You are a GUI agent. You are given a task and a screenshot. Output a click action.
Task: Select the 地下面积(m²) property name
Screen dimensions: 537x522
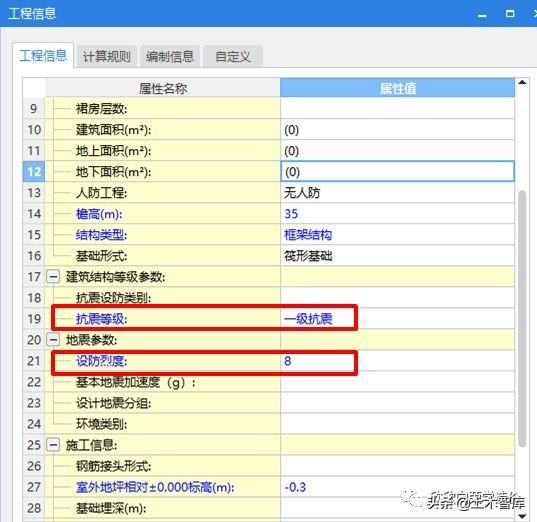point(114,172)
